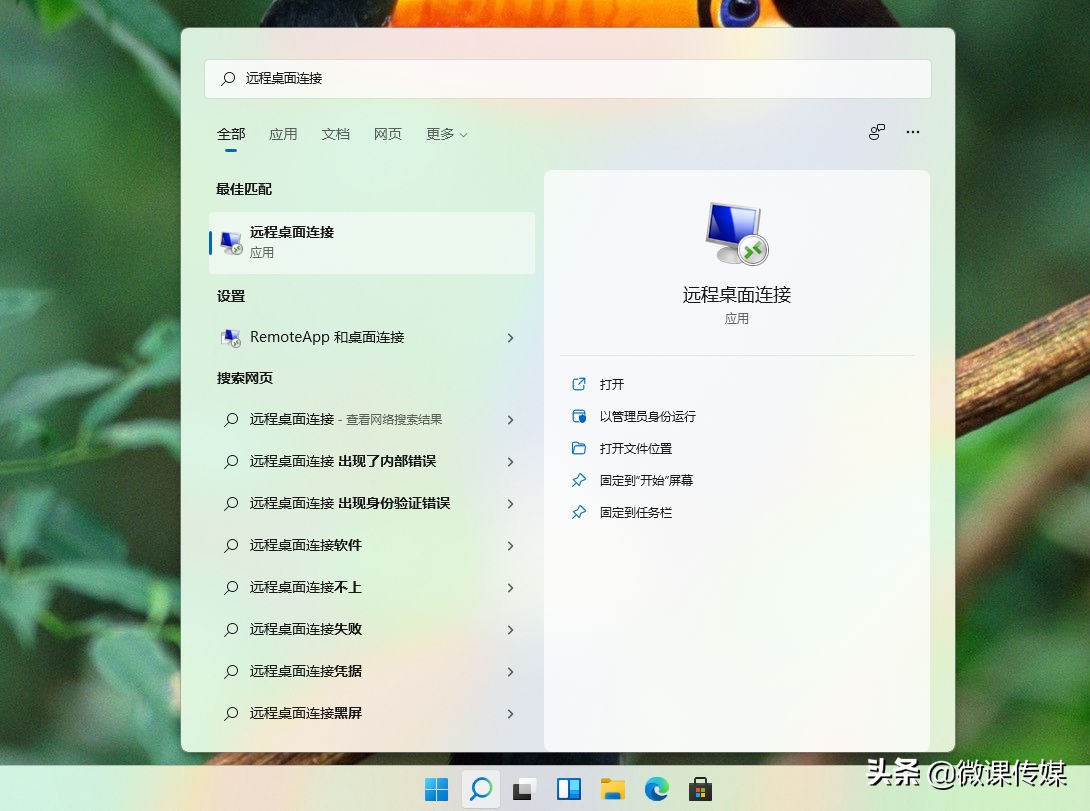Select 以管理员身份运行 for Remote Desktop
The height and width of the screenshot is (811, 1090).
coord(648,416)
